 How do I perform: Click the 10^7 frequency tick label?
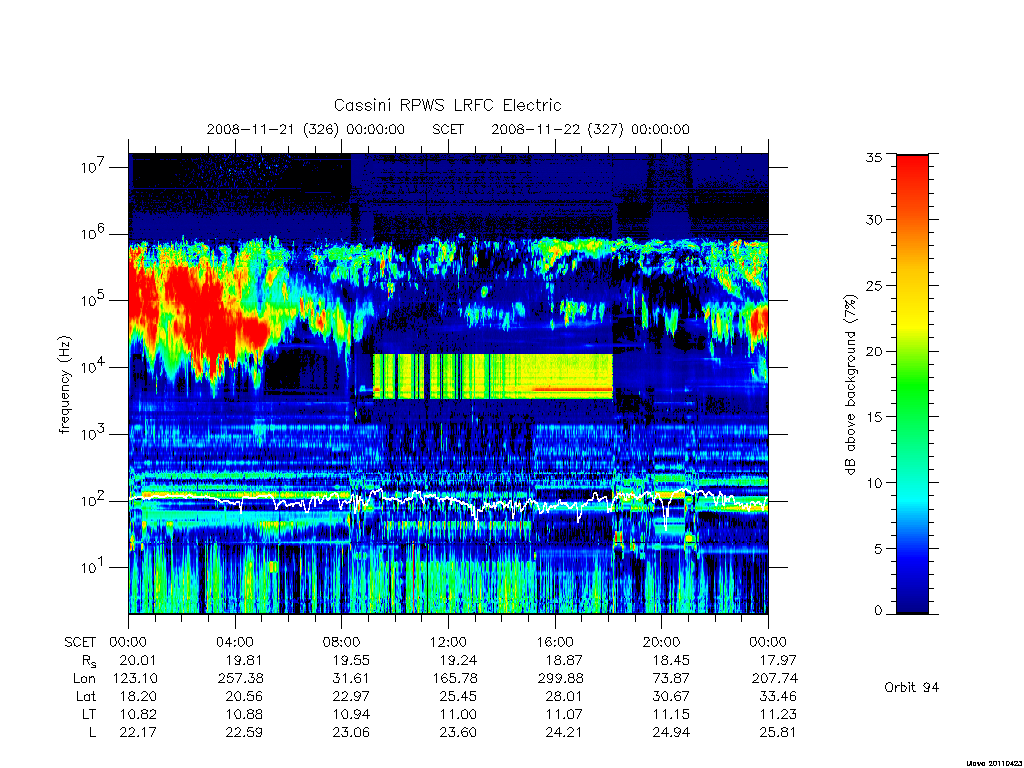pos(94,167)
